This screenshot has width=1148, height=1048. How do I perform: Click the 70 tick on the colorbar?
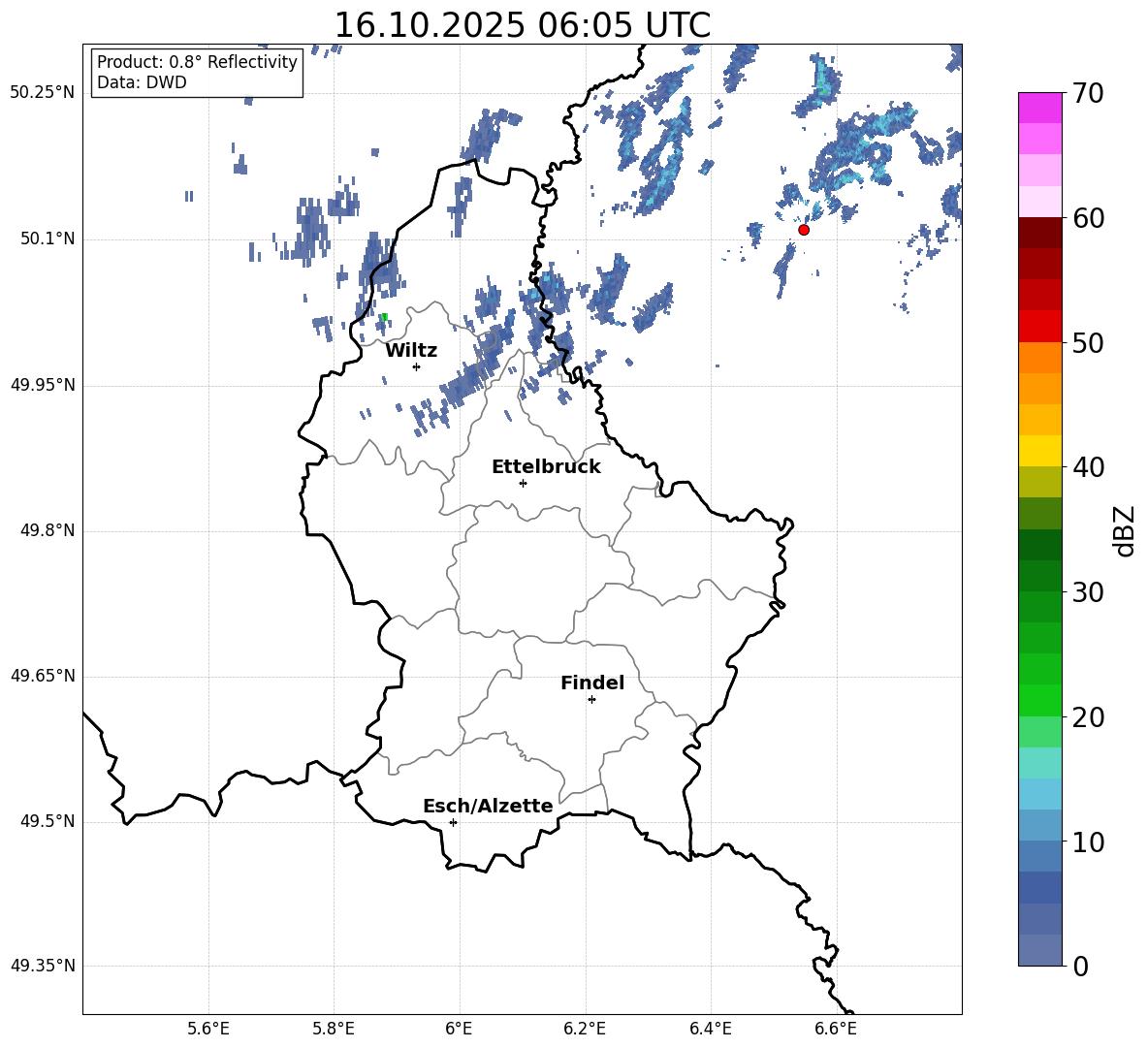pyautogui.click(x=1088, y=93)
